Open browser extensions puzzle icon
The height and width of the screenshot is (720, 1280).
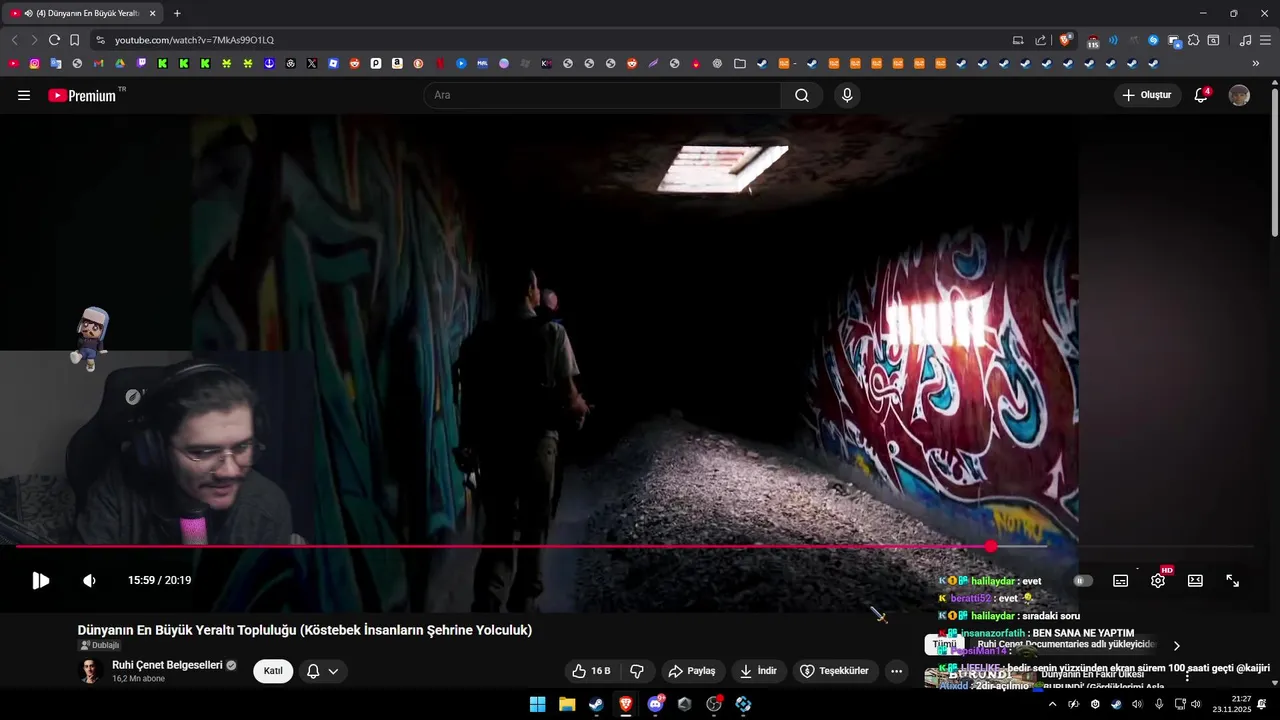[x=1193, y=40]
